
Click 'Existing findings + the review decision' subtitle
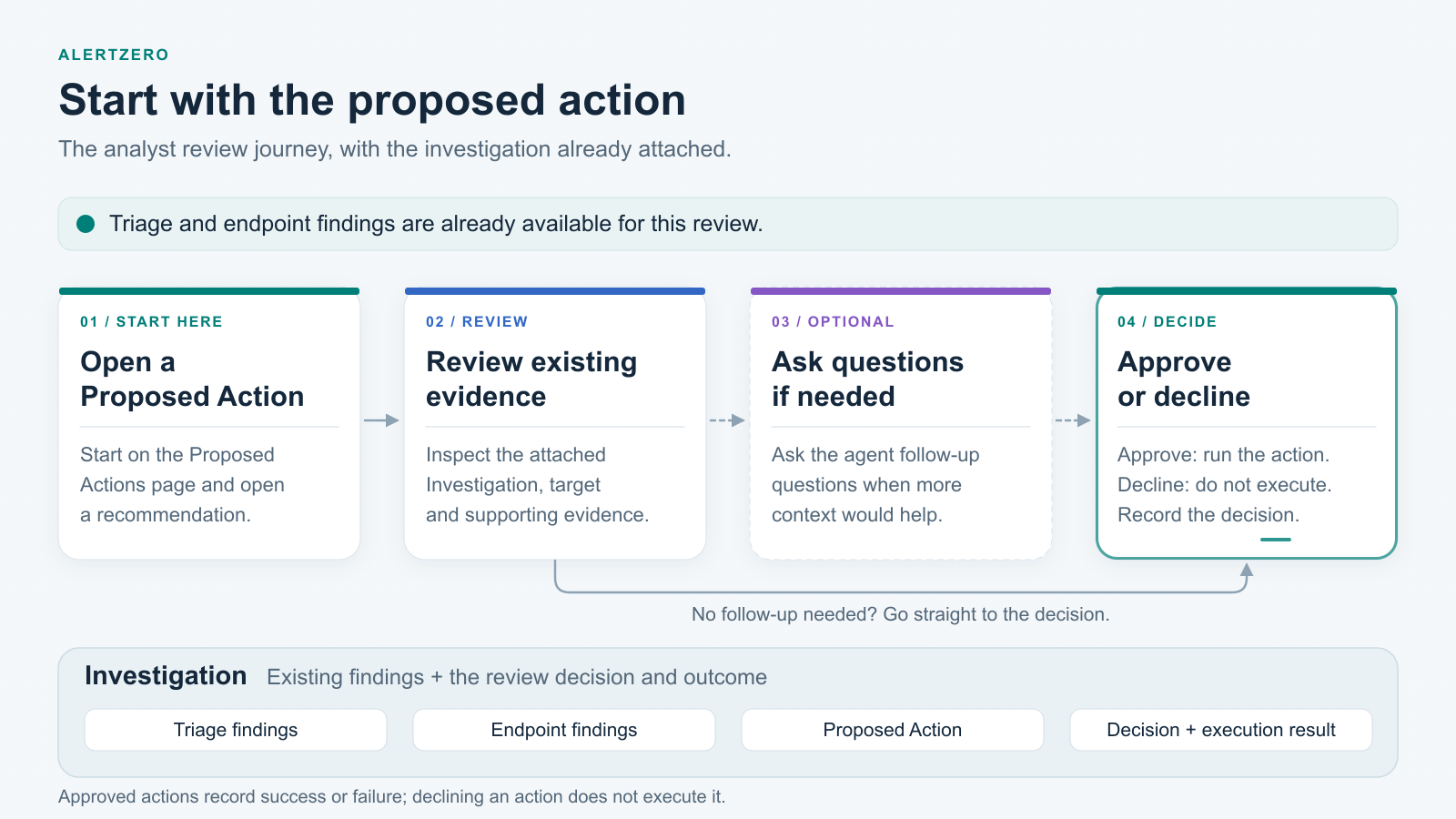click(x=517, y=677)
